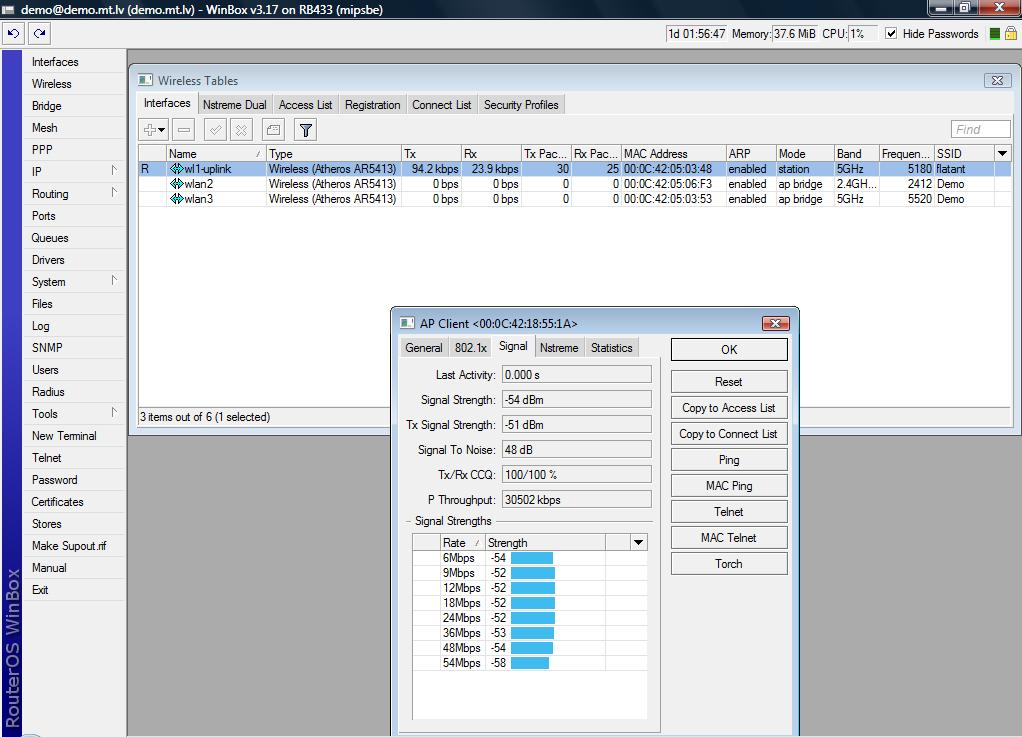Open the filter funnel icon
Viewport: 1022px width, 737px height.
coord(306,129)
